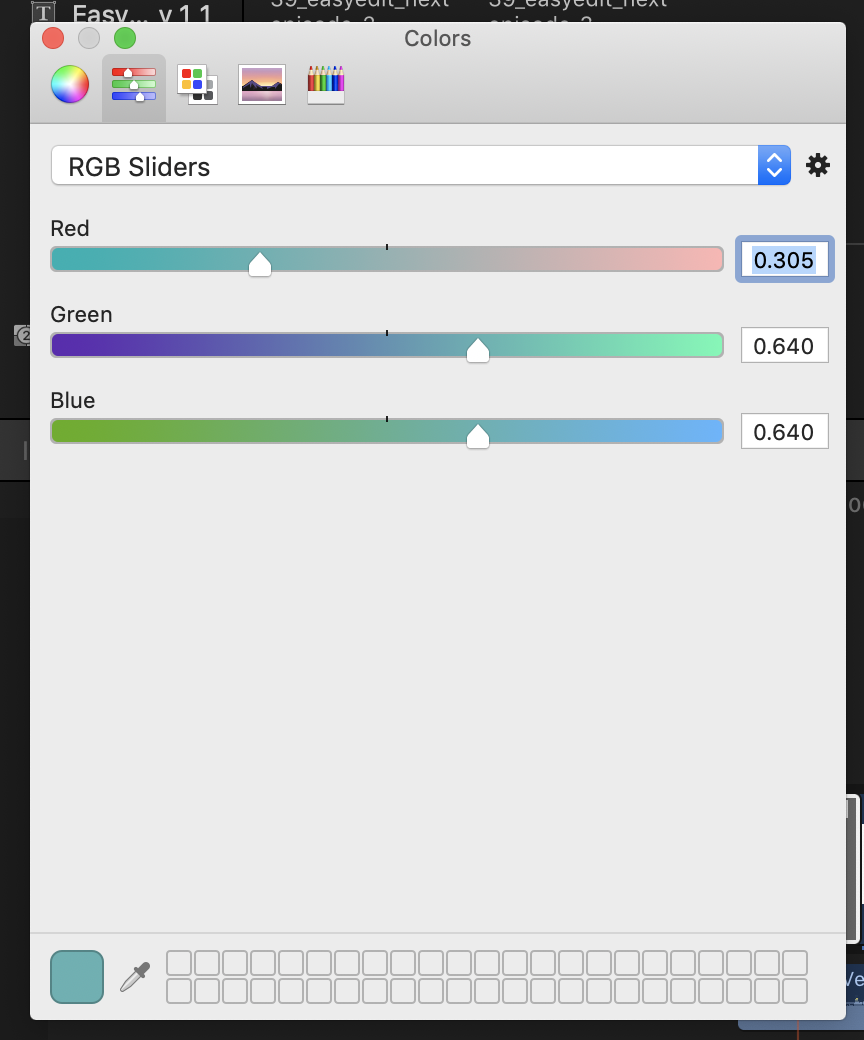The width and height of the screenshot is (864, 1040).
Task: Open the gear settings menu
Action: (x=818, y=166)
